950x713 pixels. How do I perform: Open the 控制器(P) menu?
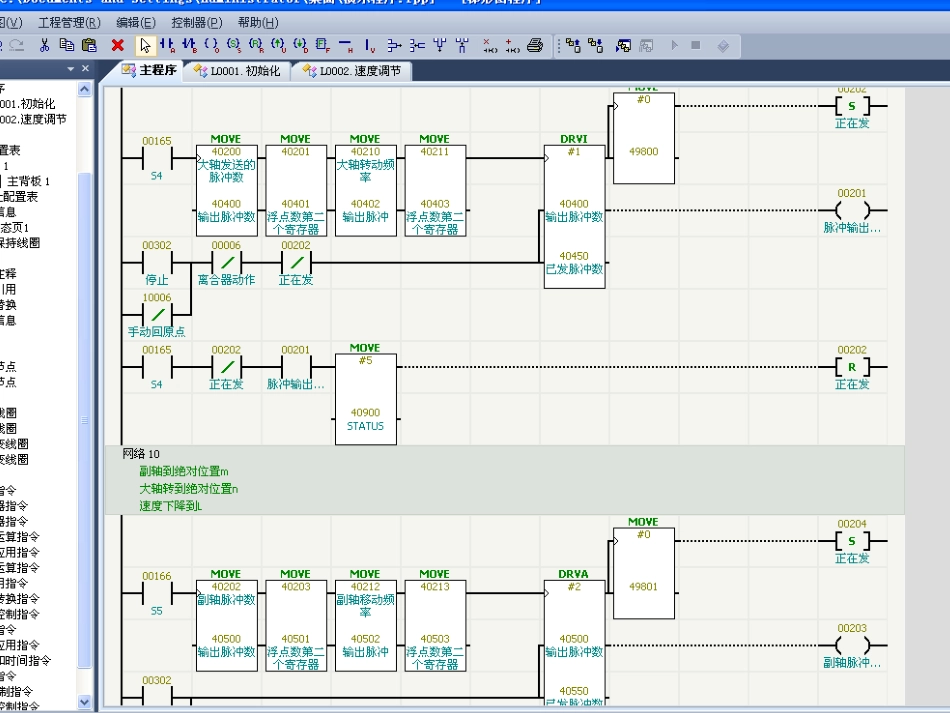coord(196,22)
